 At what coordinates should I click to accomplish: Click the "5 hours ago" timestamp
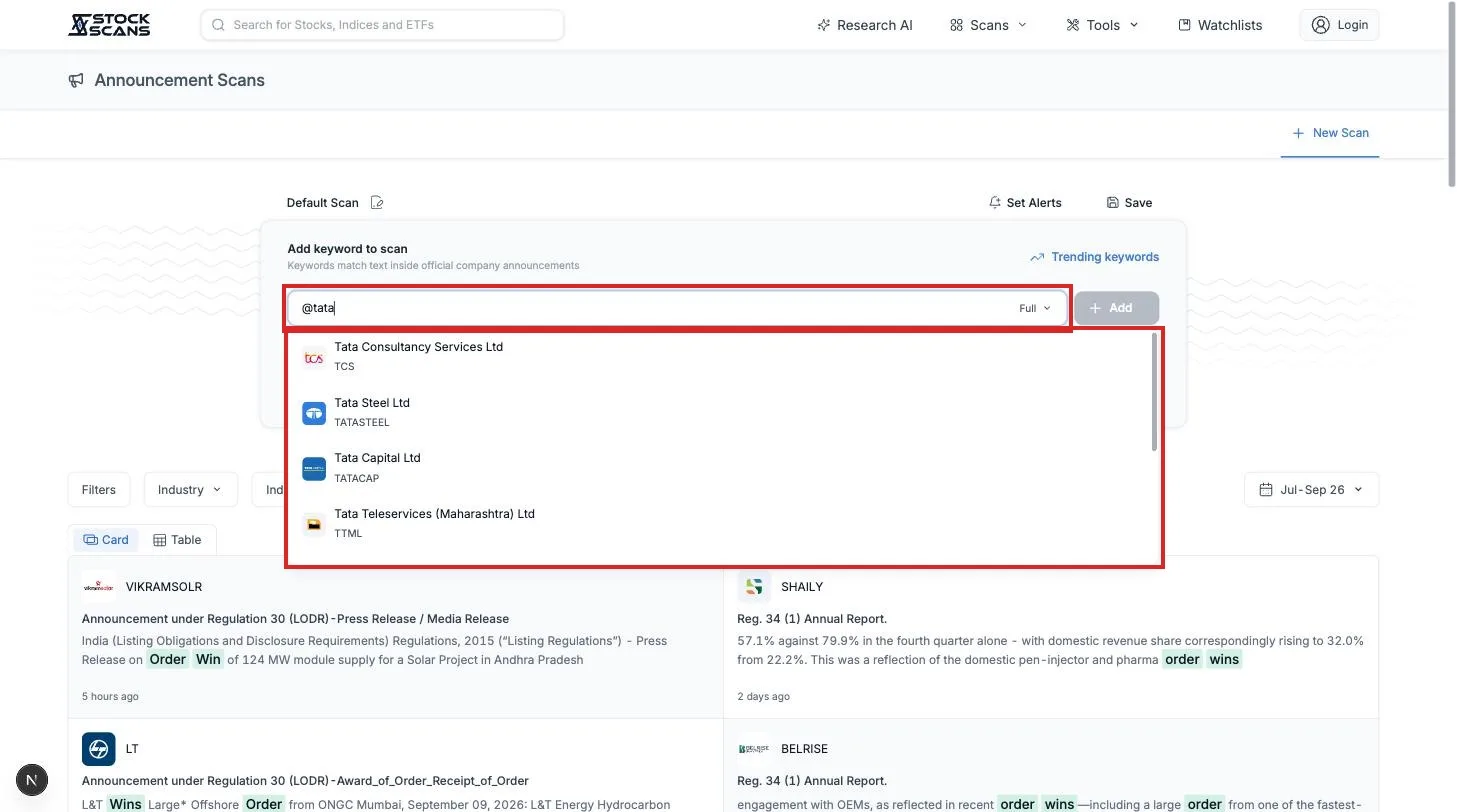[x=110, y=696]
